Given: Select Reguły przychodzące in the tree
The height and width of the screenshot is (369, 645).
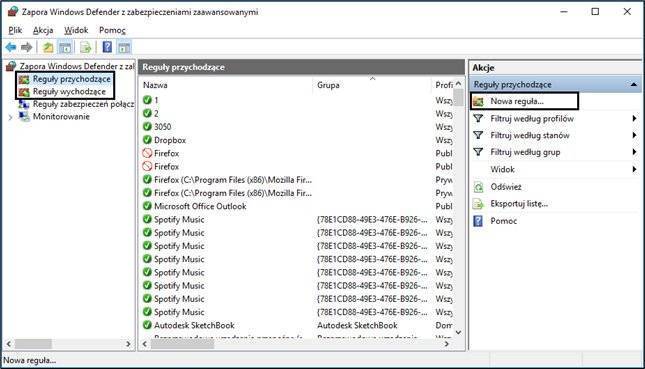Looking at the screenshot, I should (x=72, y=79).
